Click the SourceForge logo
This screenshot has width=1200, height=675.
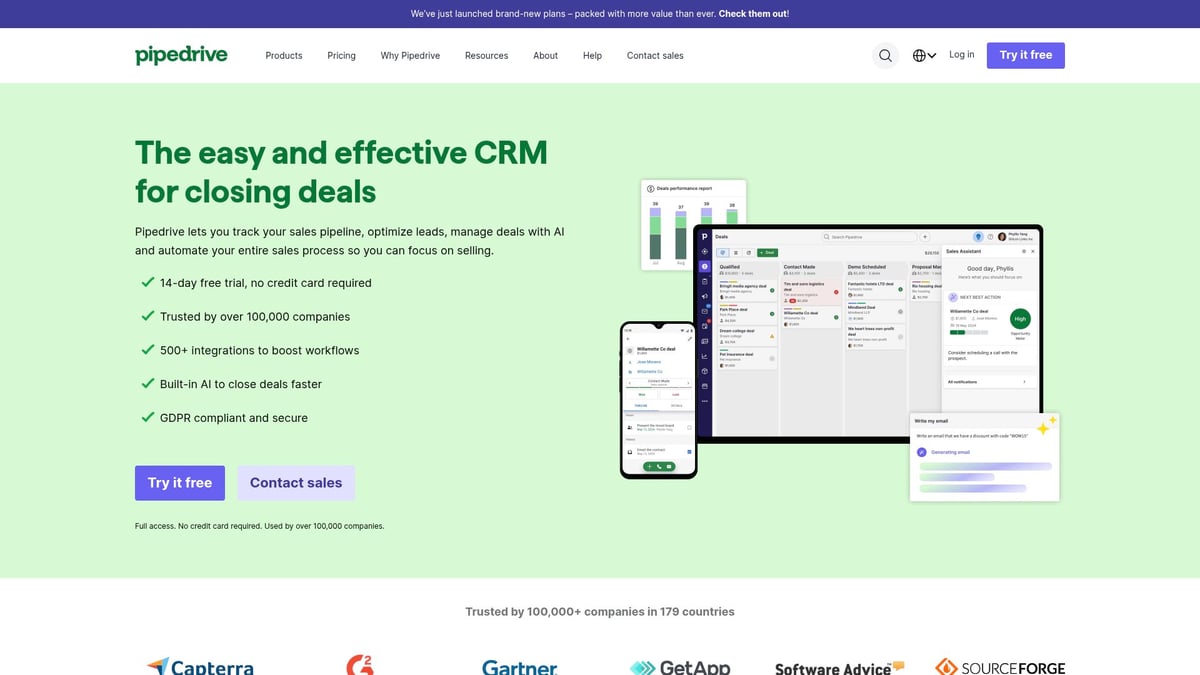point(1000,667)
